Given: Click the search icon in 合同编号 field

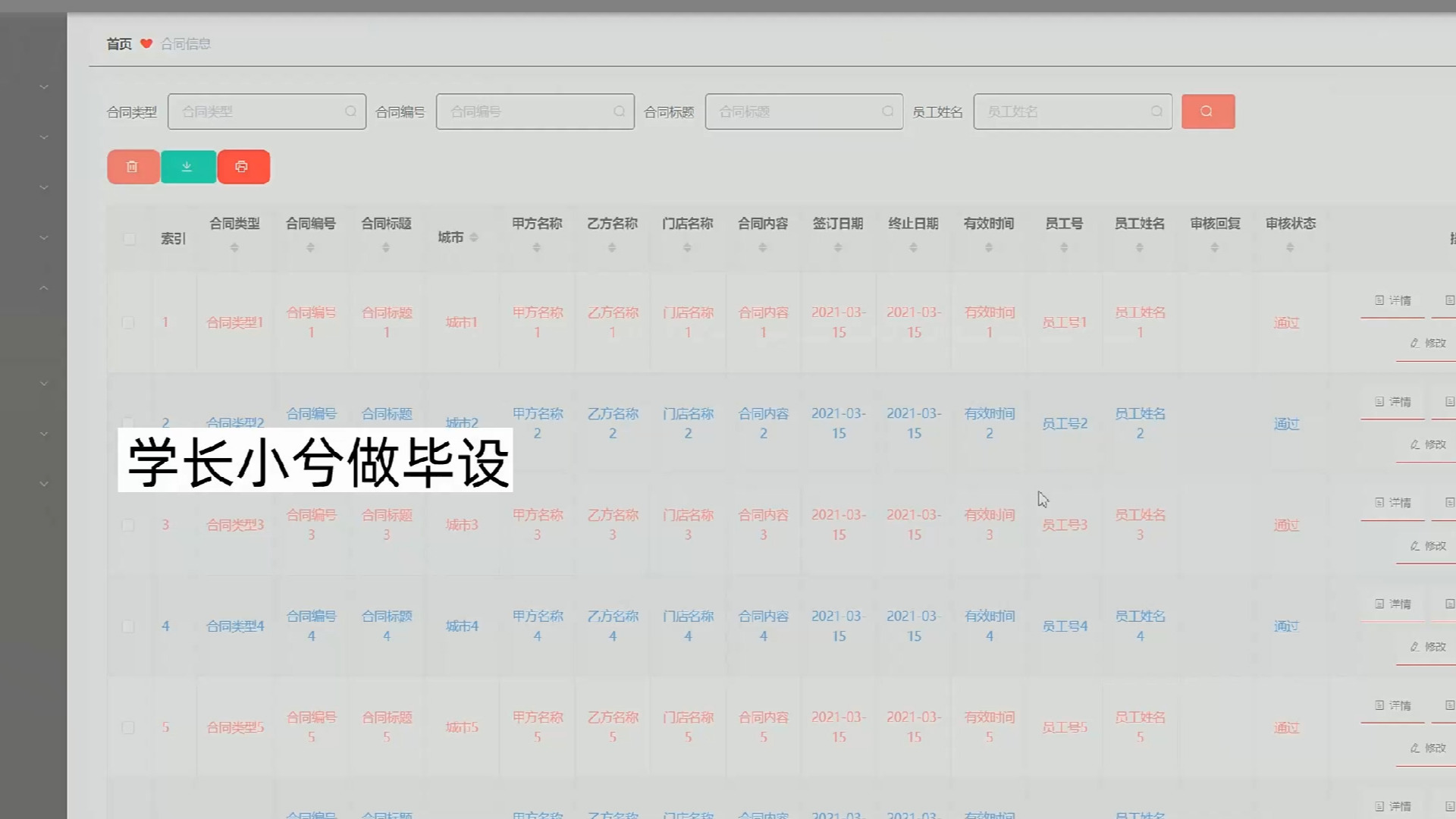Looking at the screenshot, I should (x=619, y=111).
